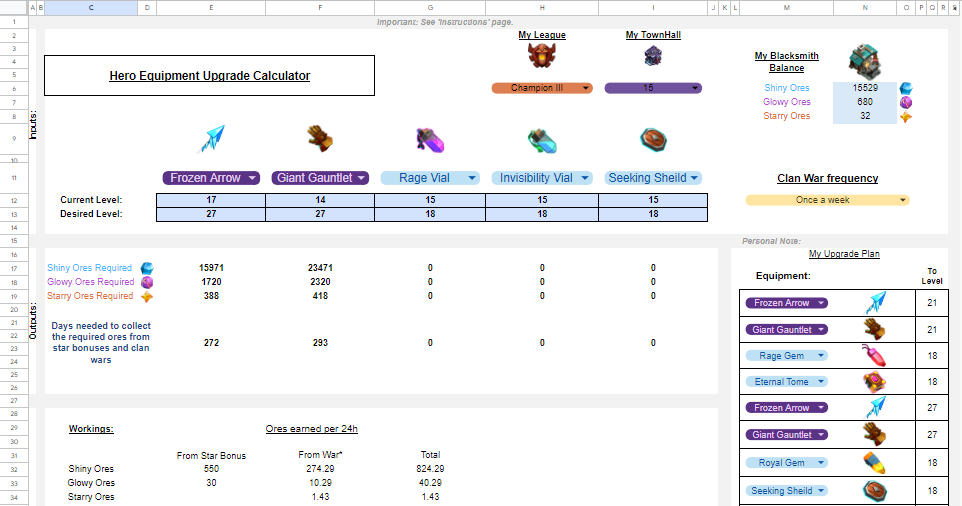Select Frozen Arrow desired level cell
This screenshot has width=962, height=506.
[x=211, y=214]
